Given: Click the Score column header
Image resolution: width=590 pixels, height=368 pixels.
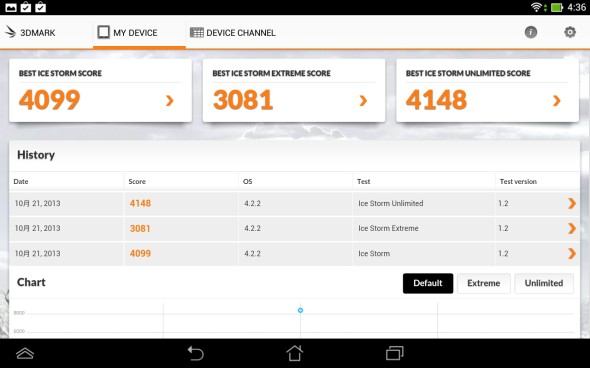Looking at the screenshot, I should (x=137, y=181).
